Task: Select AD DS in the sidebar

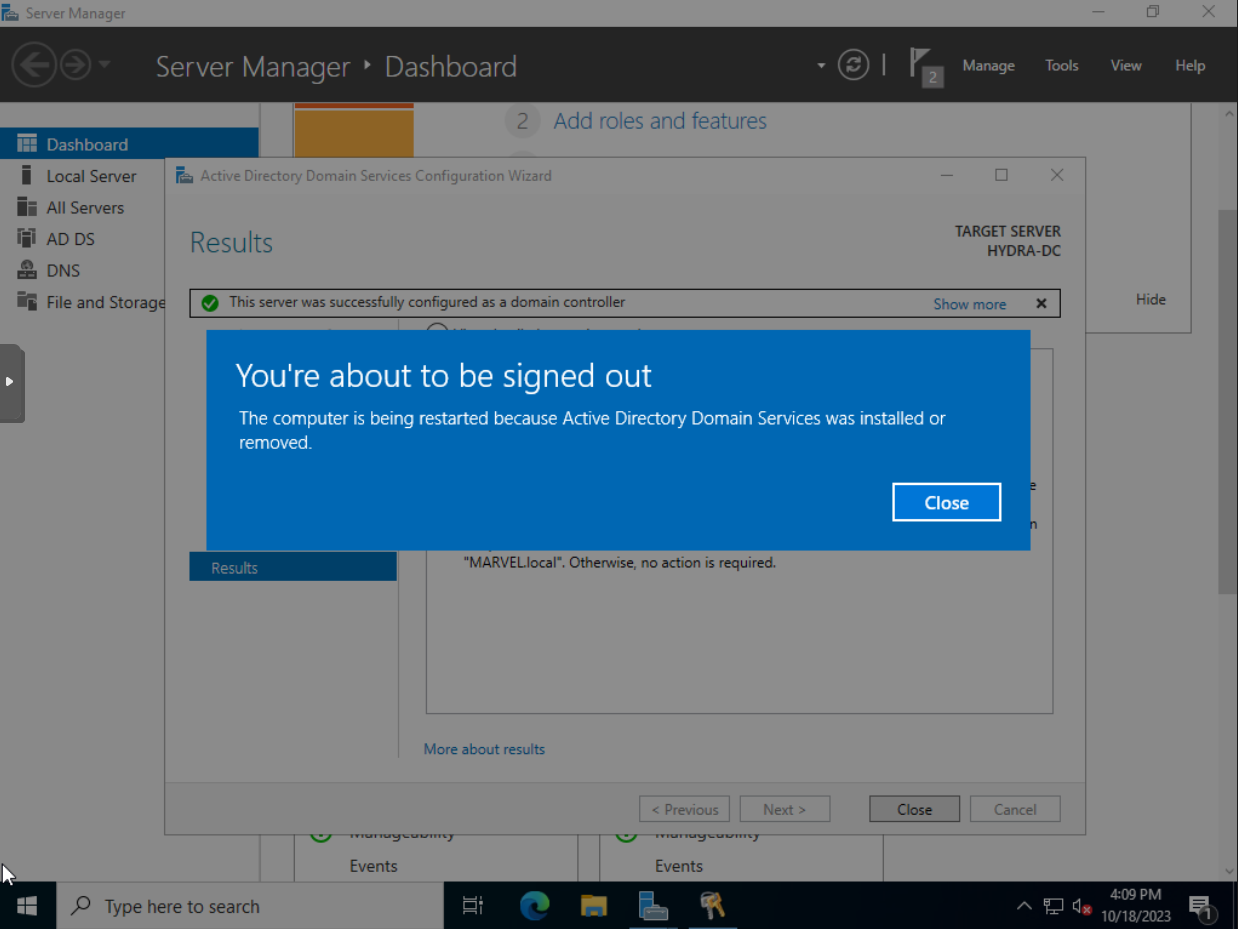Action: point(70,239)
